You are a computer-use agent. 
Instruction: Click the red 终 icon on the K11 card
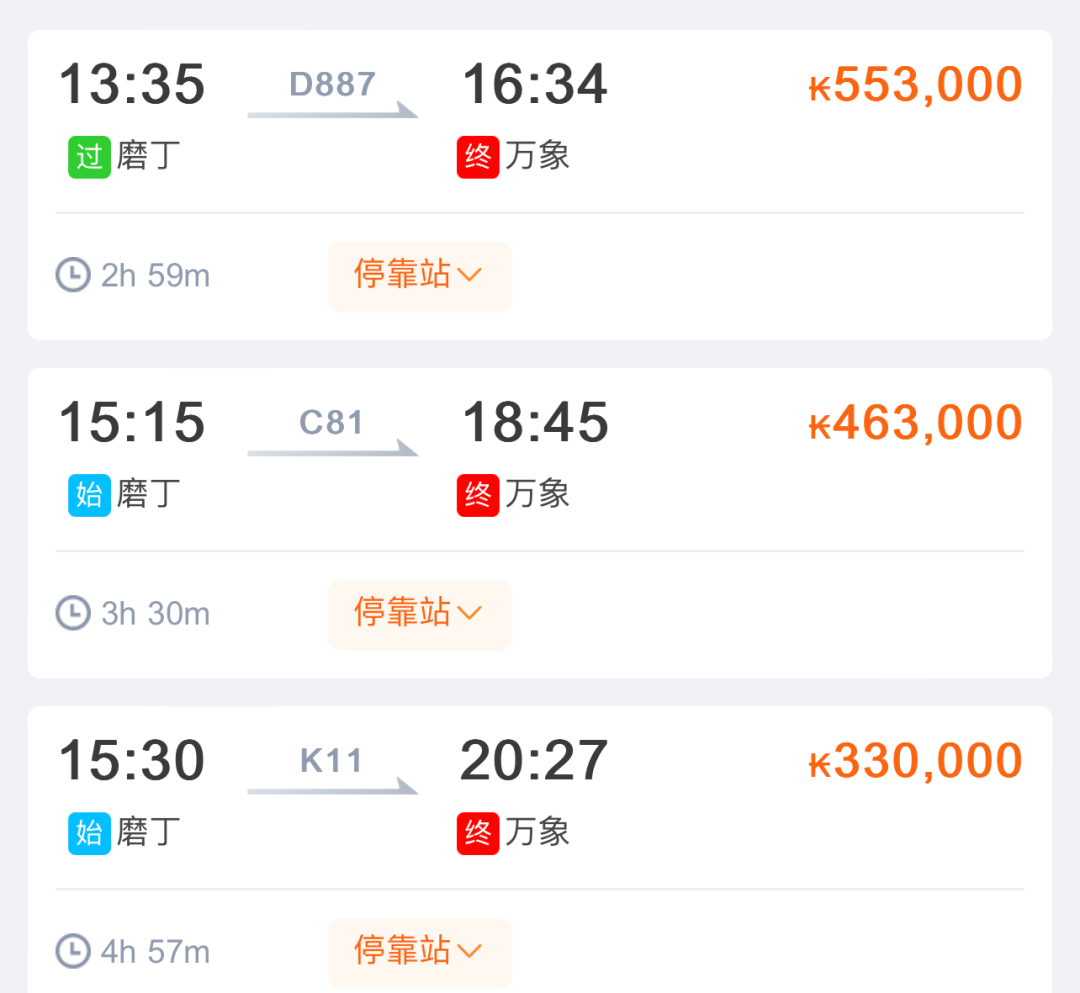pyautogui.click(x=477, y=833)
